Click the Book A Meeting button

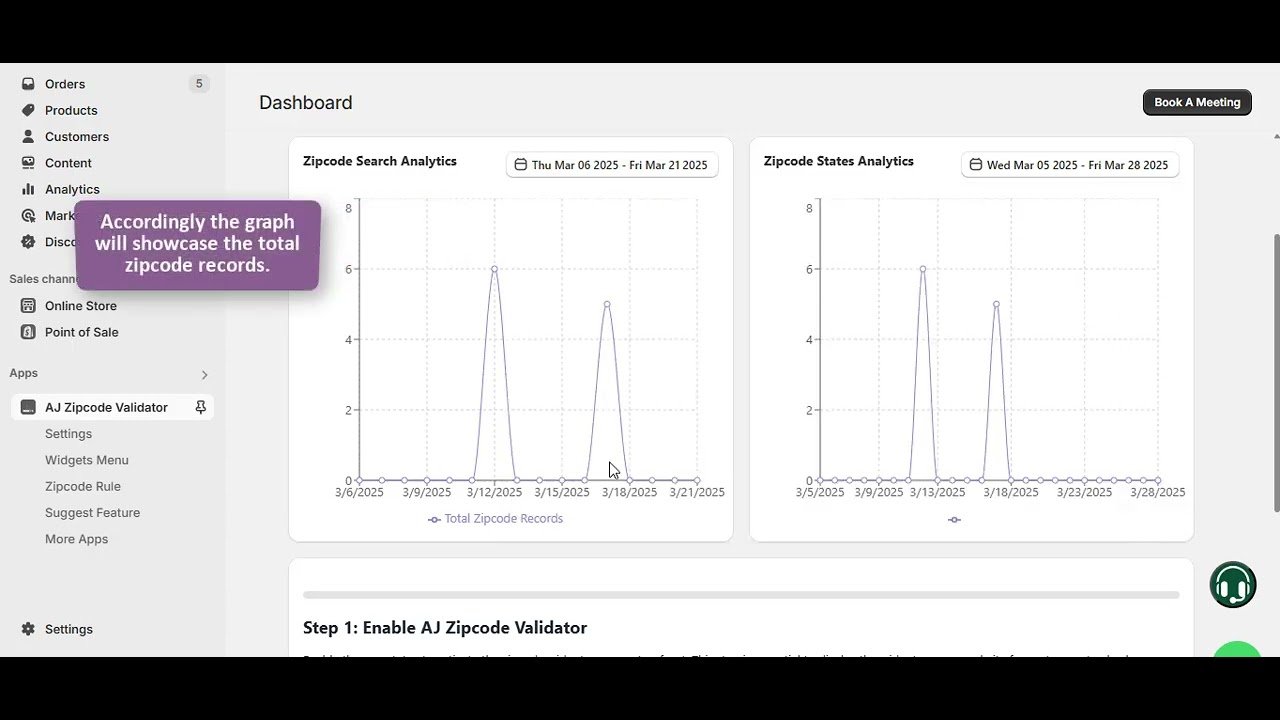pyautogui.click(x=1197, y=102)
